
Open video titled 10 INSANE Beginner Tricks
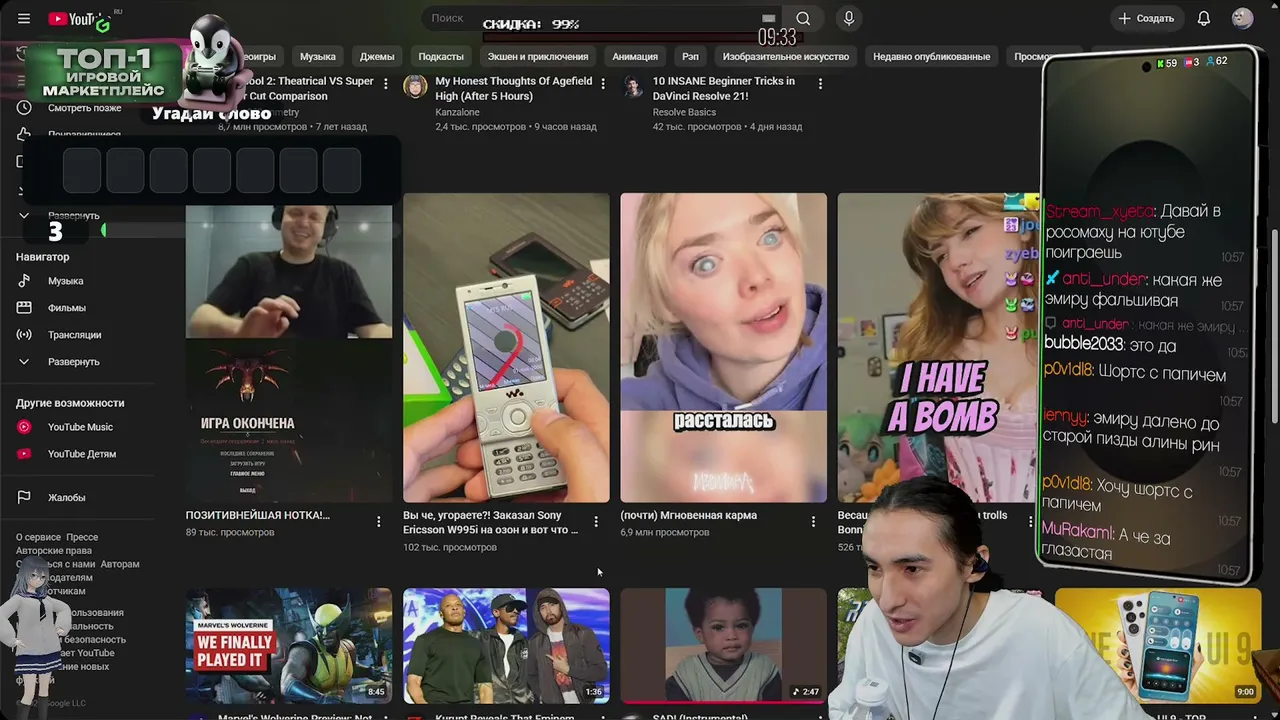coord(725,88)
